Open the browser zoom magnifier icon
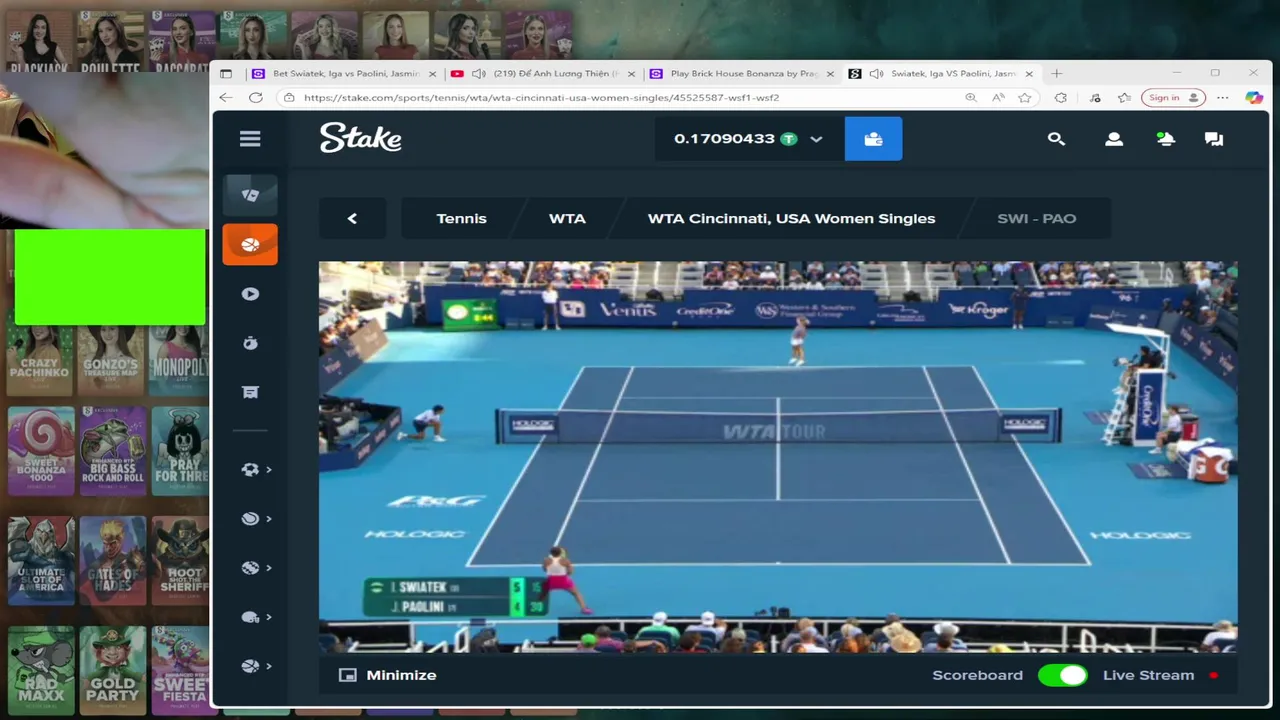This screenshot has height=720, width=1280. [971, 98]
